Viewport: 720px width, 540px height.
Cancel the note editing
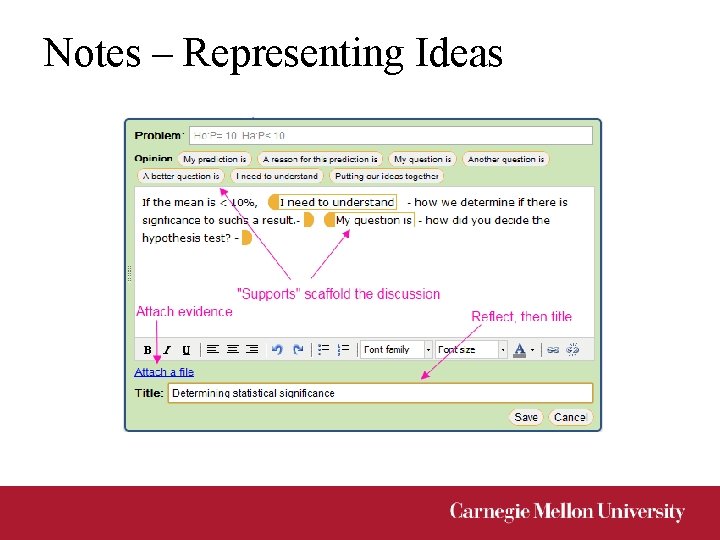point(570,417)
